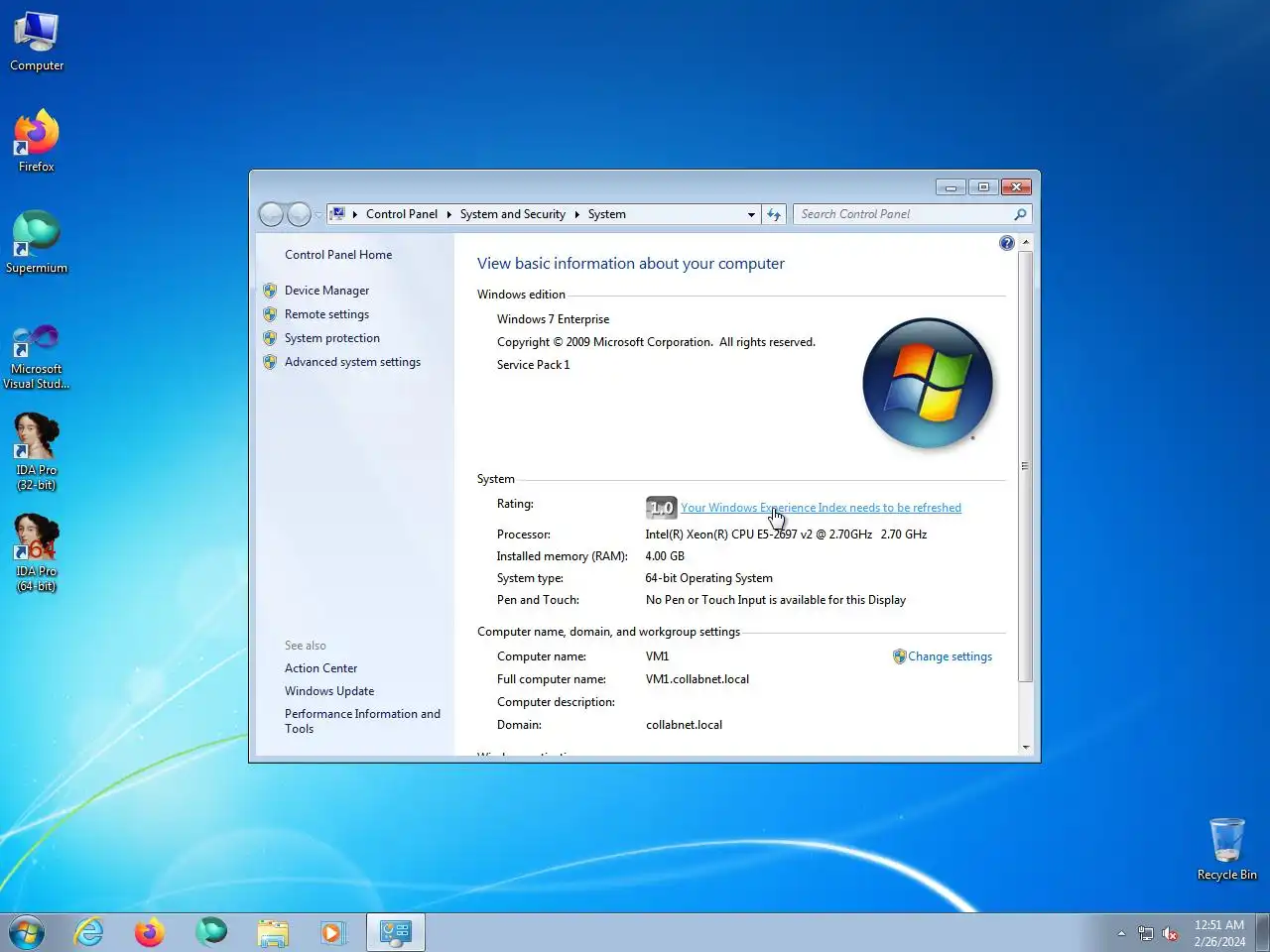
Task: Launch Firefox from taskbar
Action: point(150,932)
